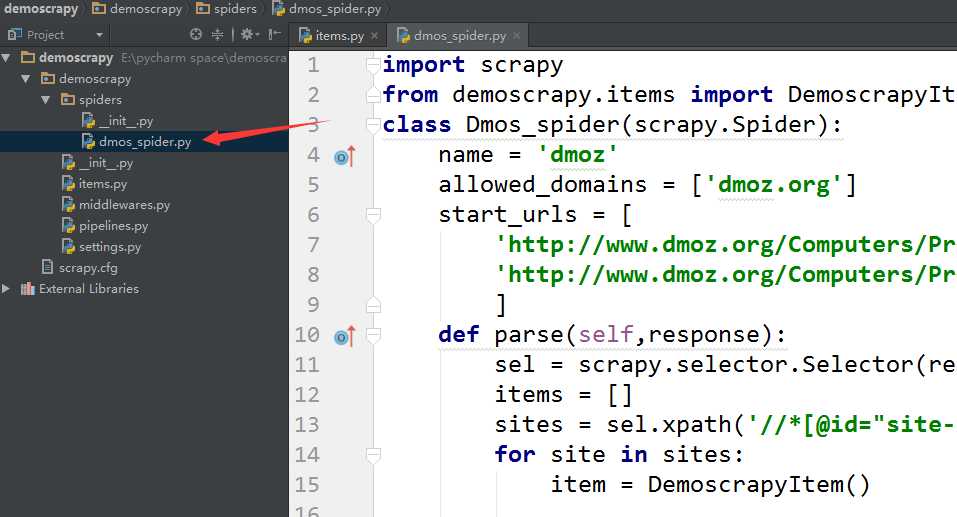Fold the parse method at line 10
Image resolution: width=957 pixels, height=517 pixels.
(x=373, y=335)
